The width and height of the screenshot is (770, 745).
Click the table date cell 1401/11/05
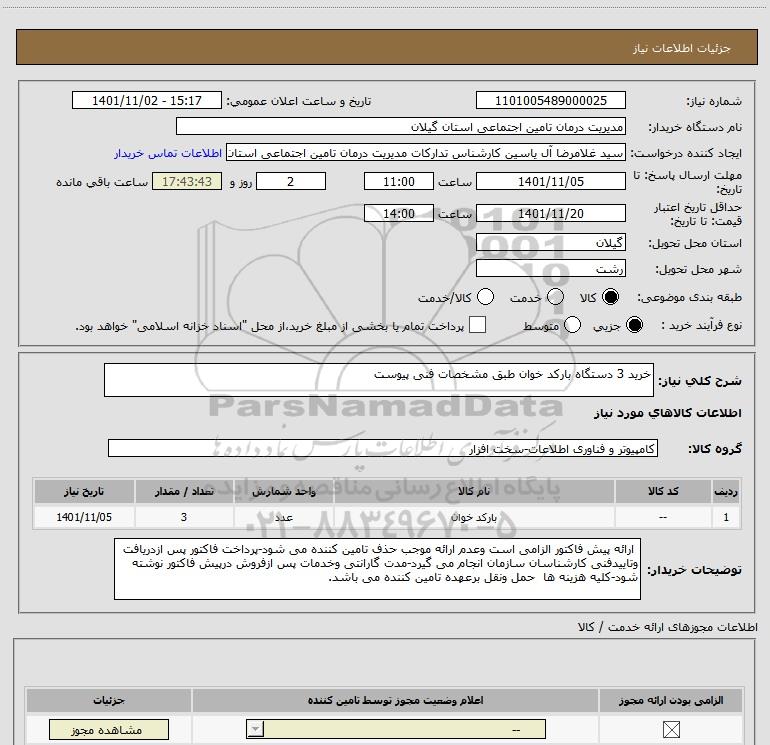click(84, 517)
